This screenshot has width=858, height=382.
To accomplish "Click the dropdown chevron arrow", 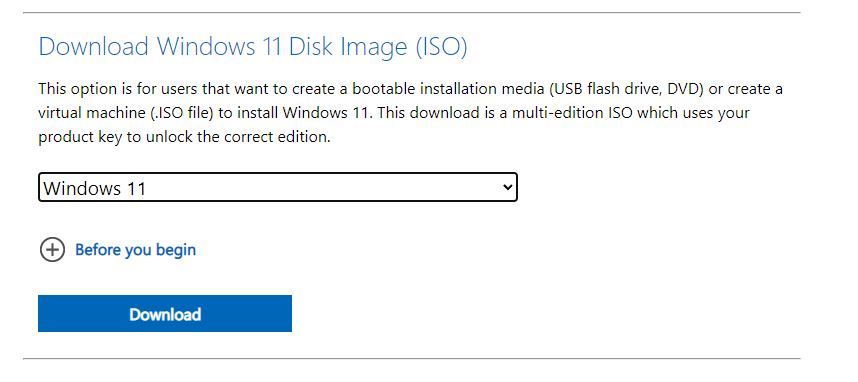I will (x=507, y=188).
